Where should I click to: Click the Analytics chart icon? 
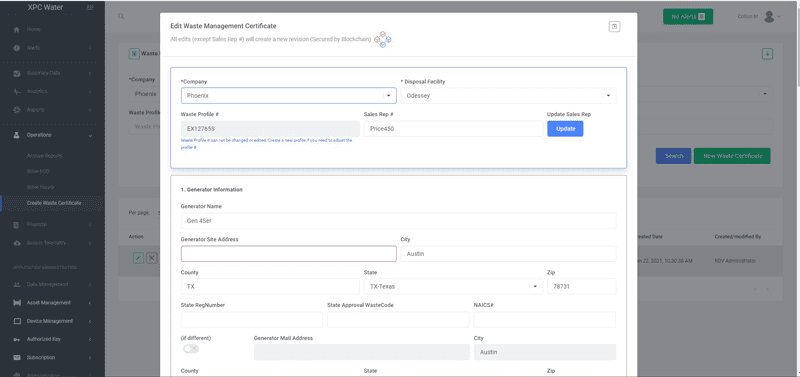(16, 91)
